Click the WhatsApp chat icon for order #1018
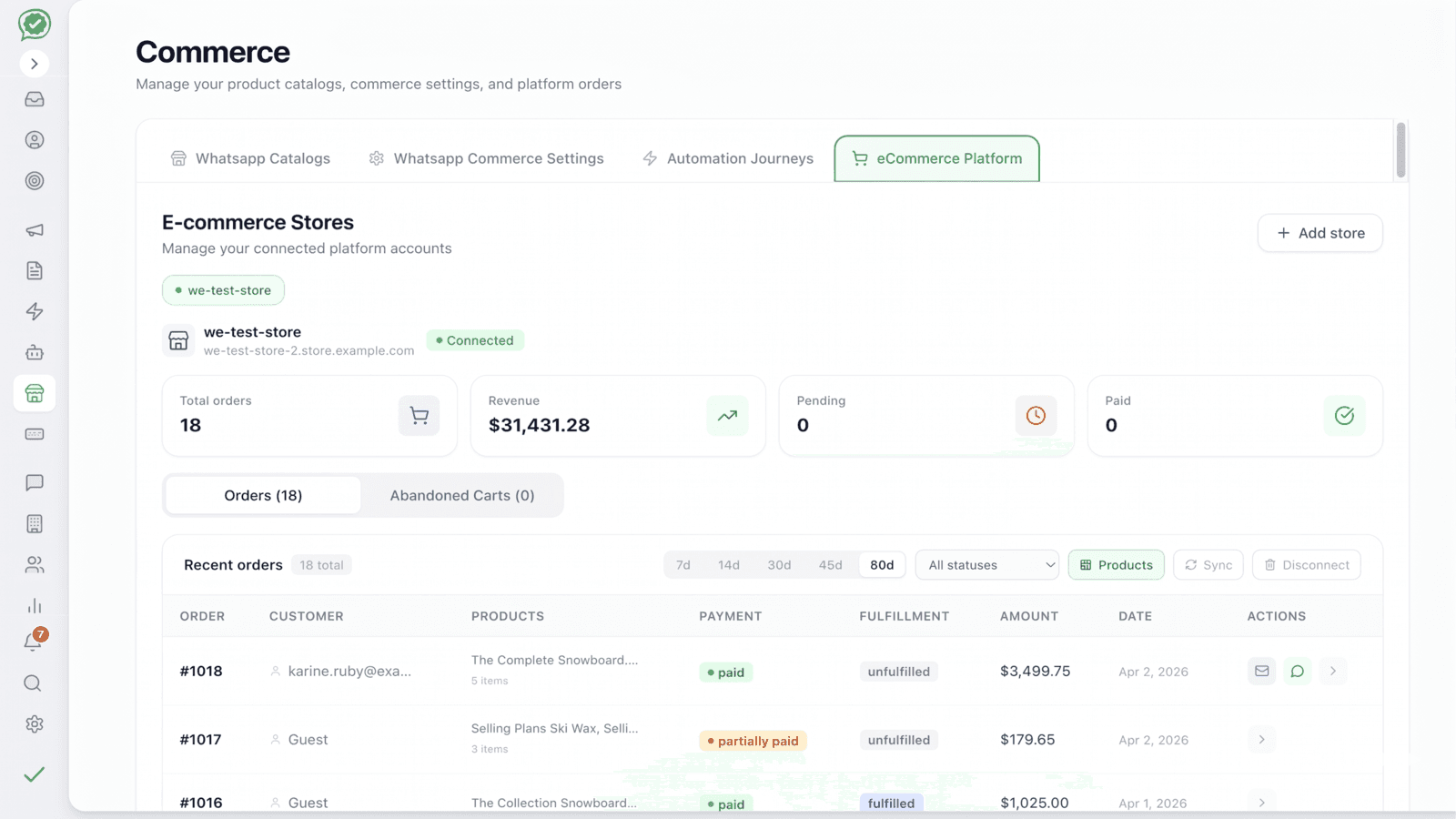The image size is (1456, 819). click(x=1298, y=672)
